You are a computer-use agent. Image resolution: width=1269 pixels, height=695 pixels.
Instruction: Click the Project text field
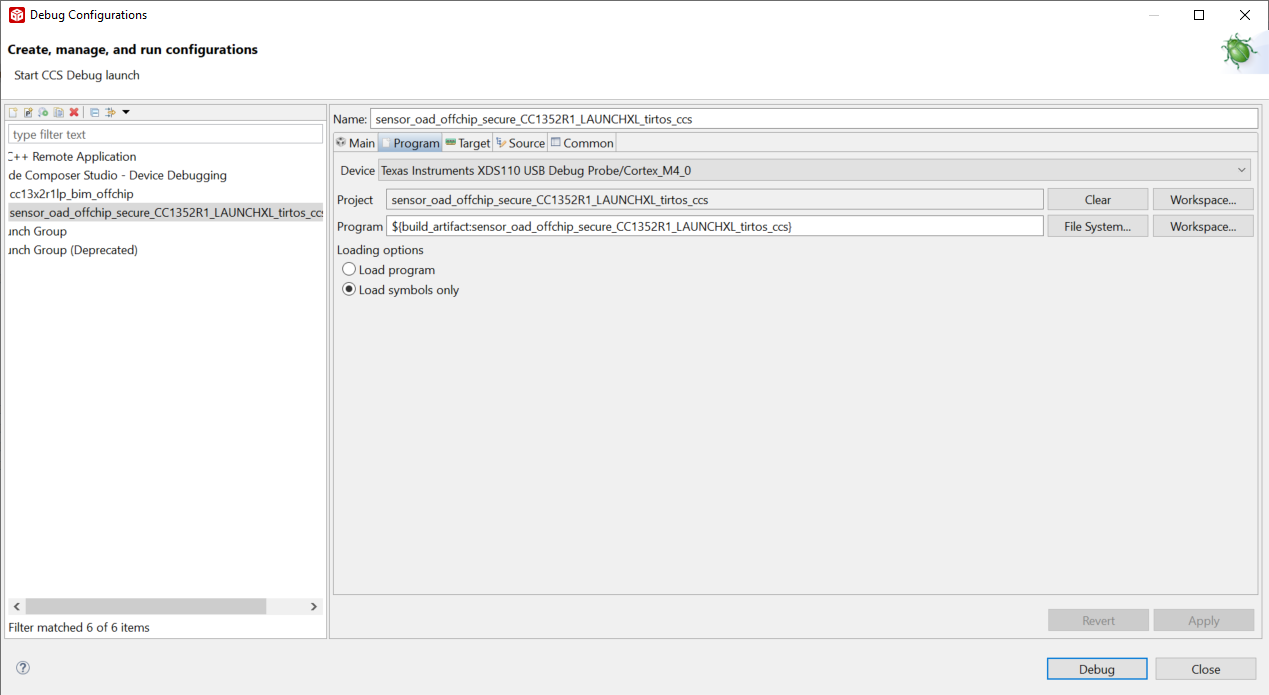(715, 200)
